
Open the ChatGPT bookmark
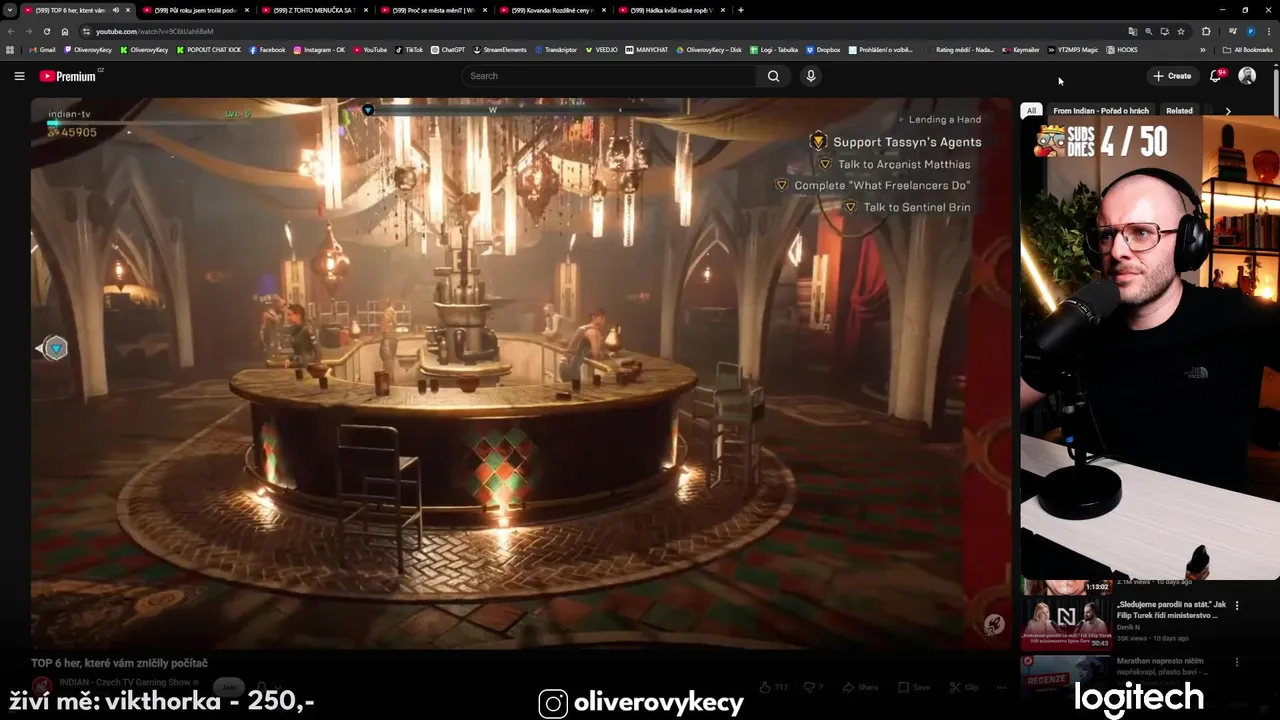(x=448, y=49)
